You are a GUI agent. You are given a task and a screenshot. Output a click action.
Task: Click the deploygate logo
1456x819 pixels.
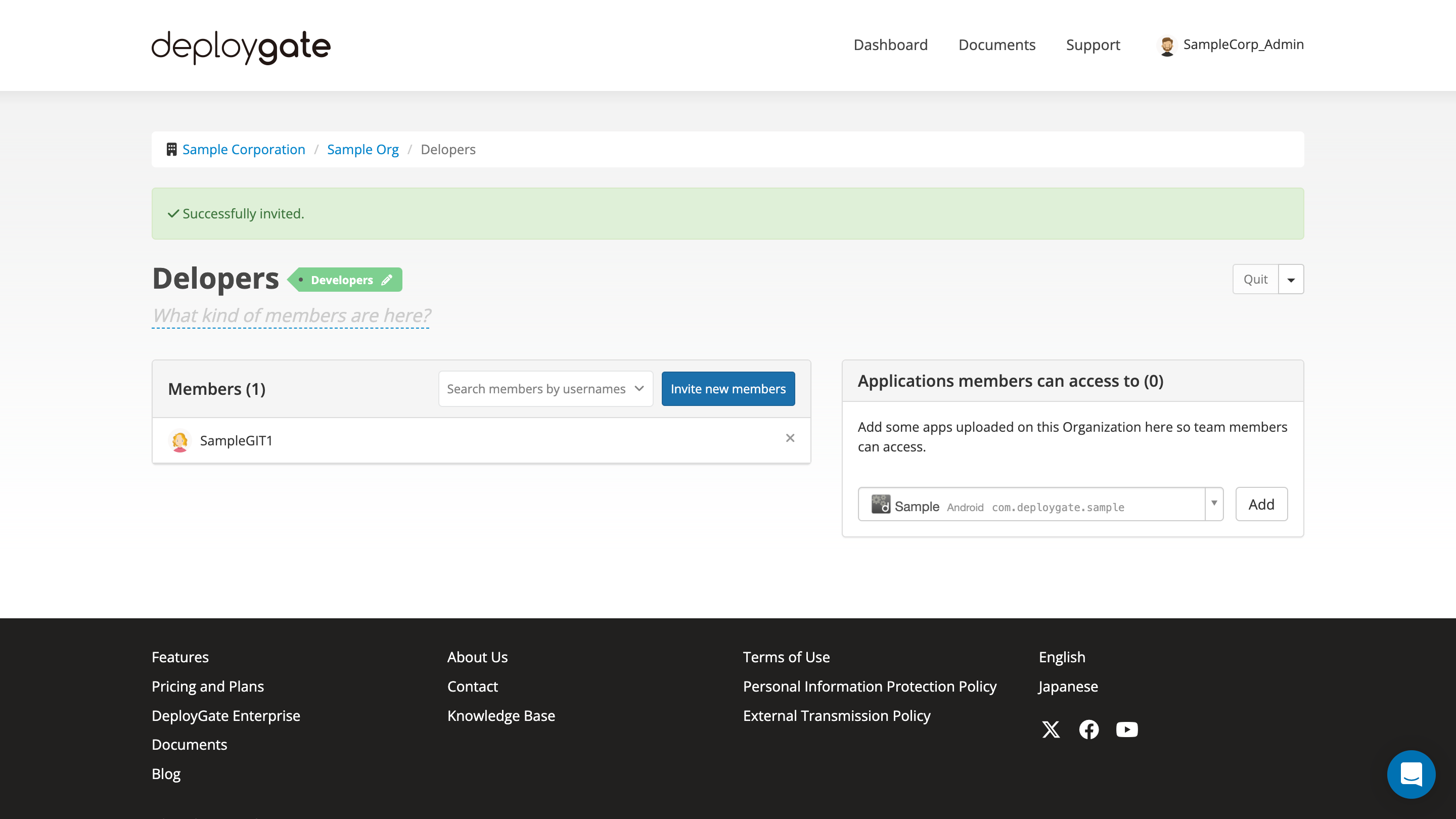[x=241, y=47]
